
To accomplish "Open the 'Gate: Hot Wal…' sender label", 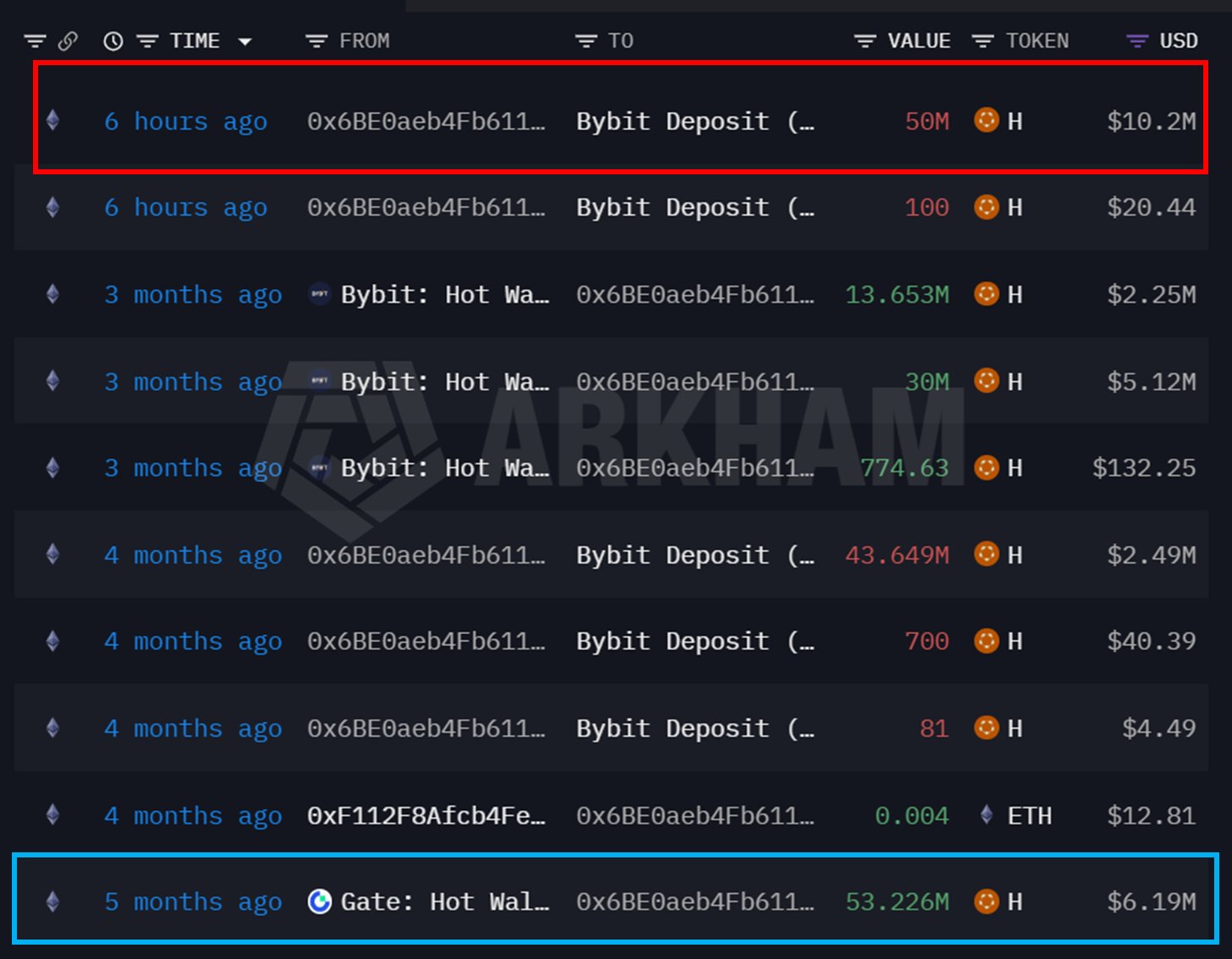I will (445, 902).
